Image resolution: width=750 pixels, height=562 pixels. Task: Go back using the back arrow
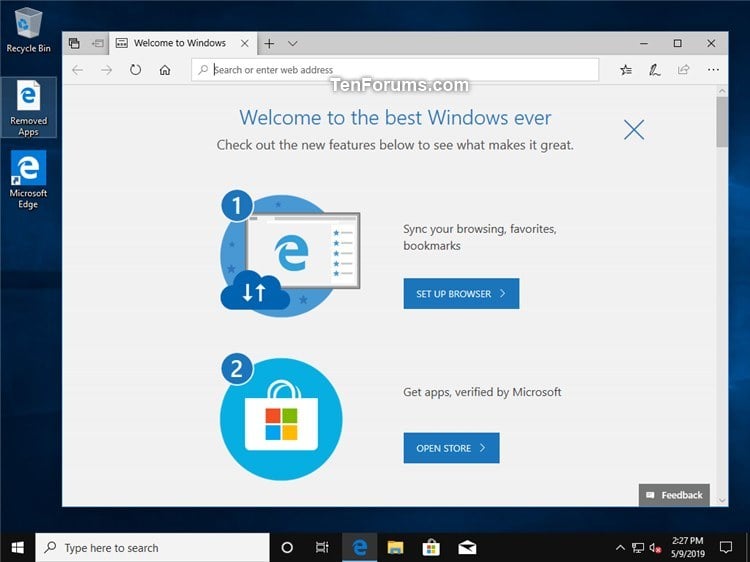[x=77, y=70]
